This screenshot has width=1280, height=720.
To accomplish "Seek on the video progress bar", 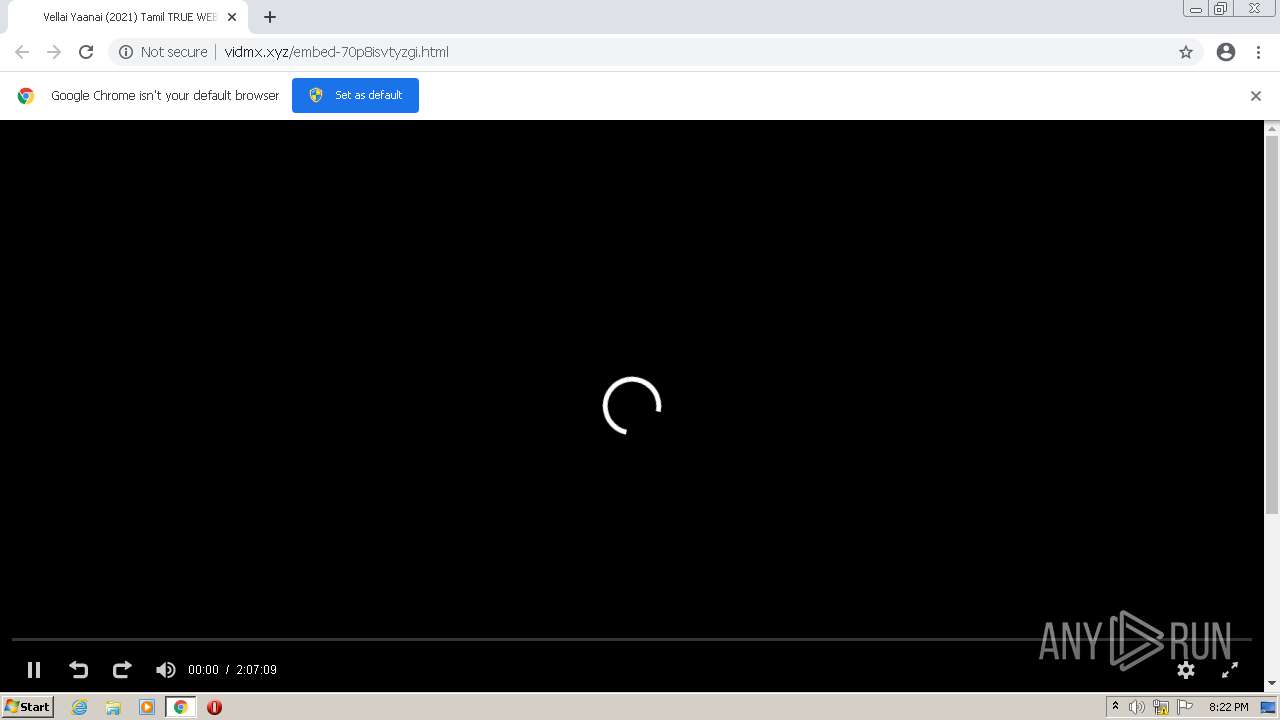I will tap(632, 639).
